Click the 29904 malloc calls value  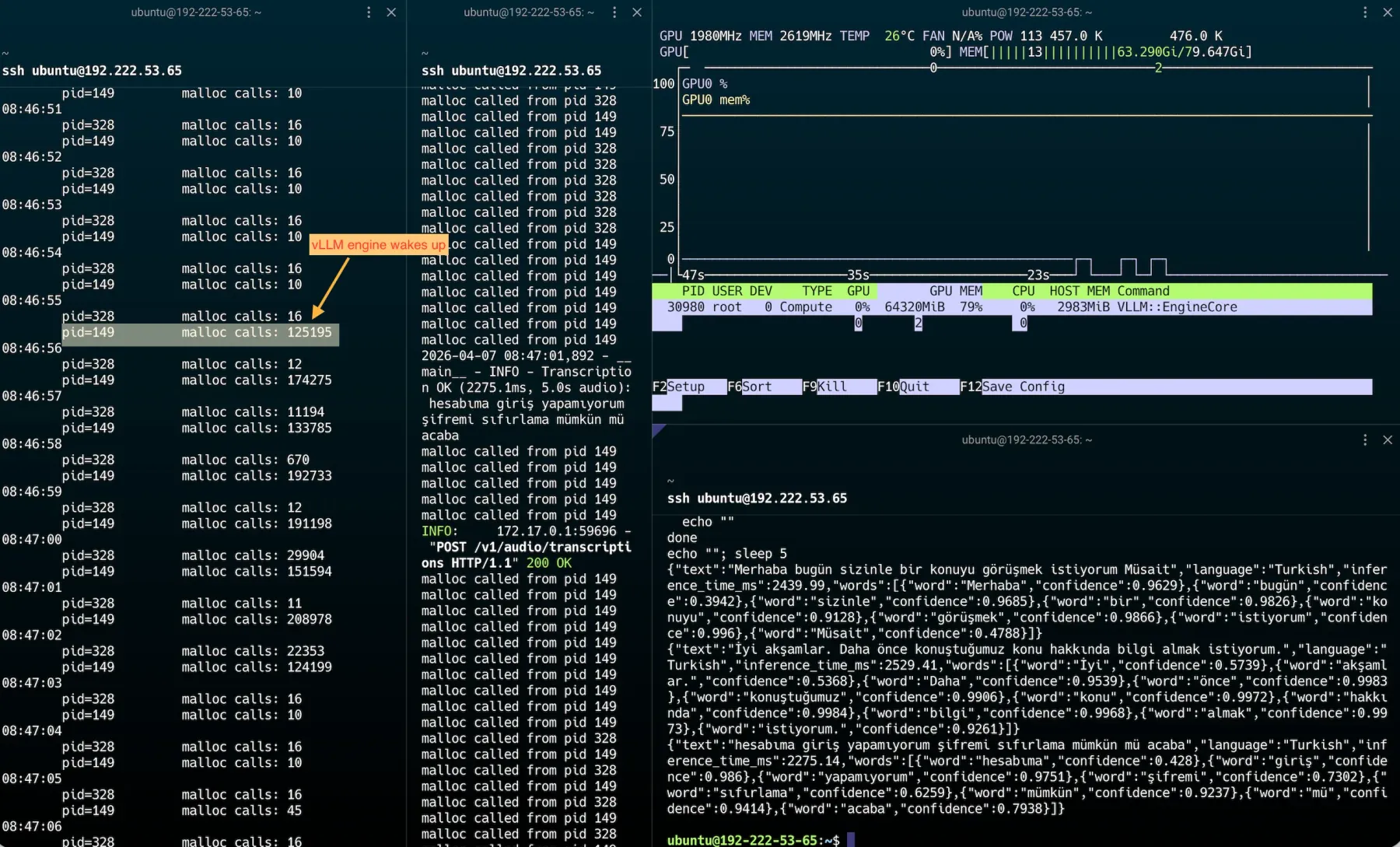[x=306, y=555]
